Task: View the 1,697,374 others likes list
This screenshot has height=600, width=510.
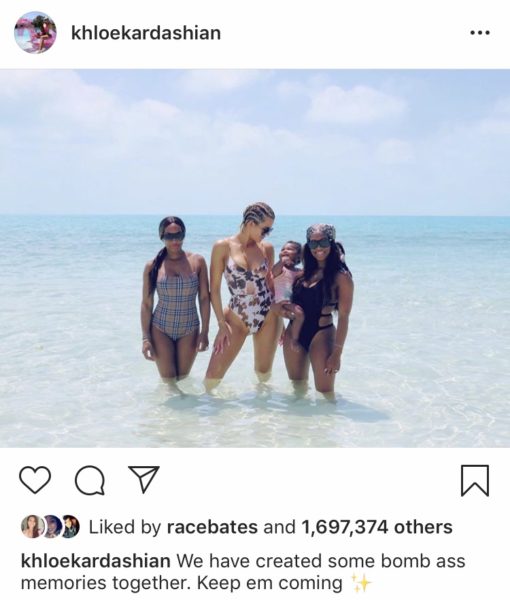Action: [377, 527]
